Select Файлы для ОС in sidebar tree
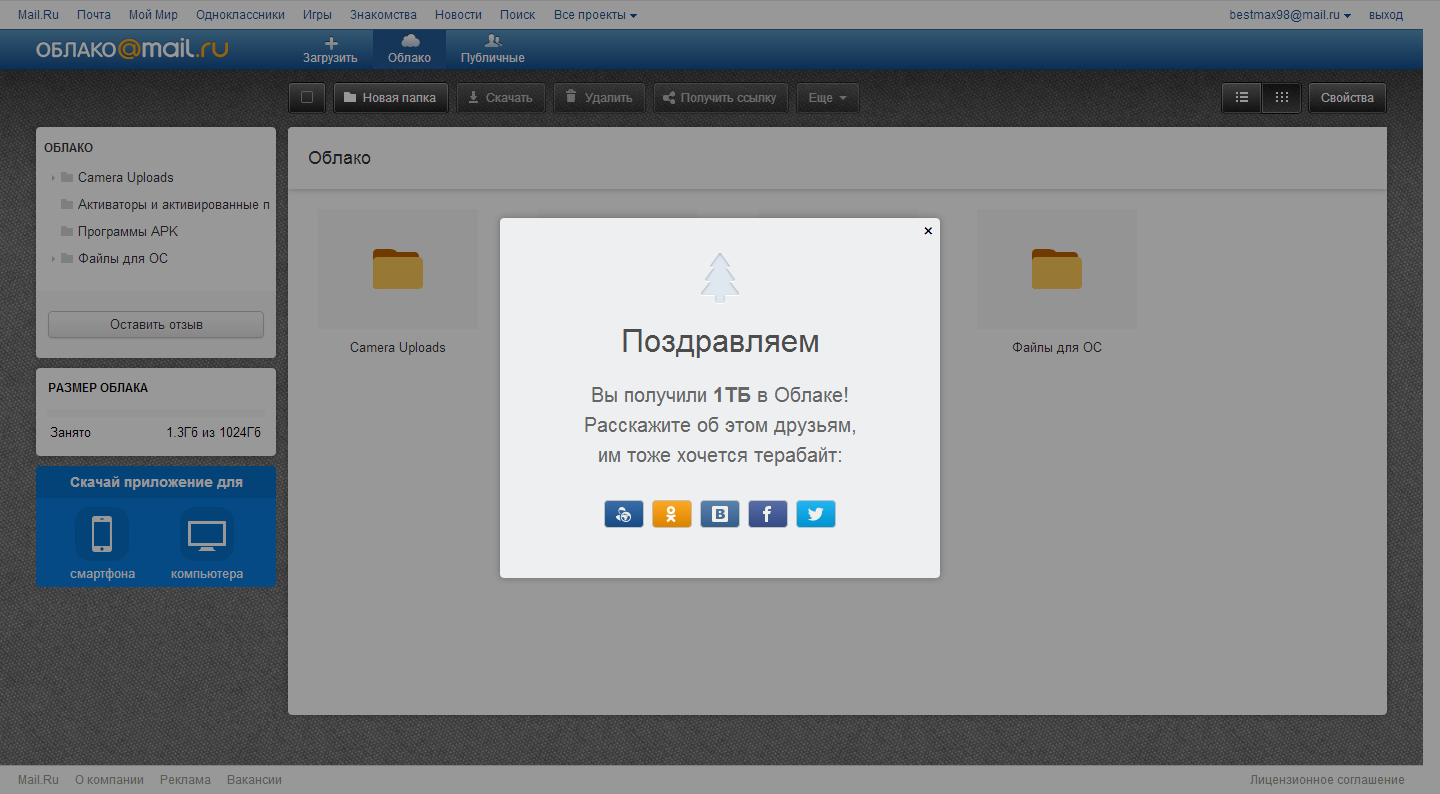Image resolution: width=1440 pixels, height=794 pixels. point(123,259)
